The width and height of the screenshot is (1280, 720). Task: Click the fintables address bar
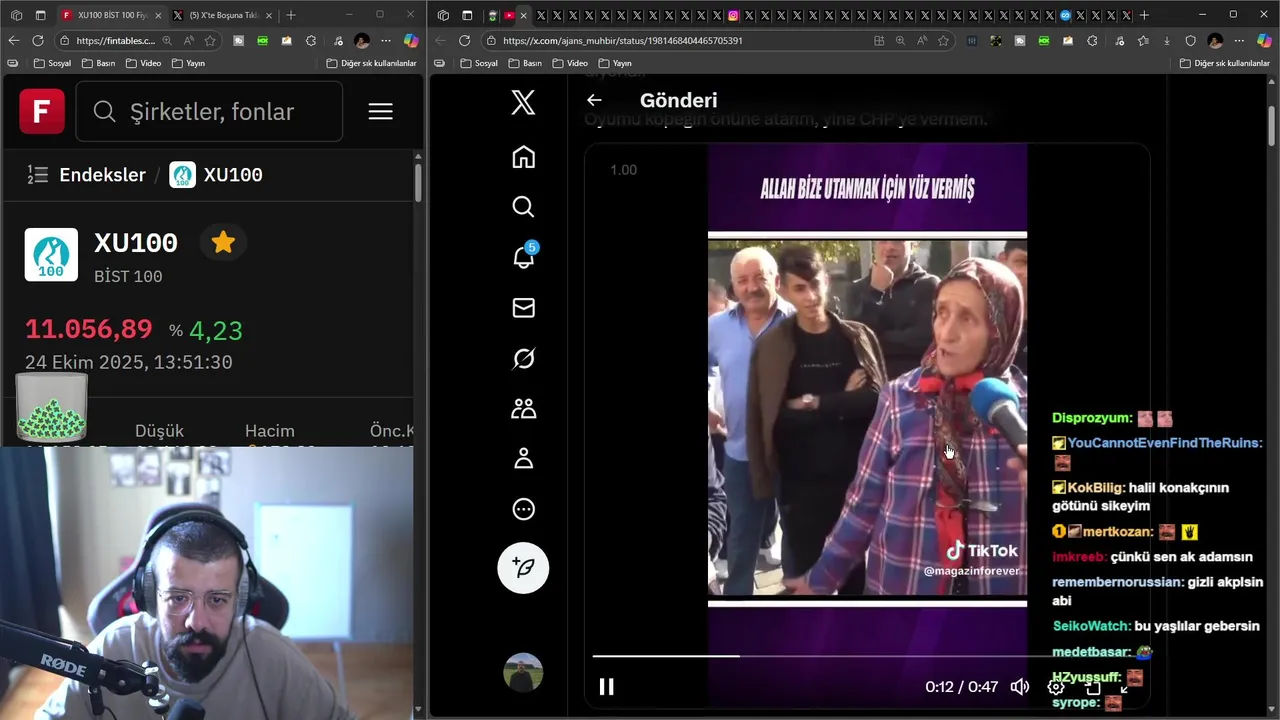115,40
